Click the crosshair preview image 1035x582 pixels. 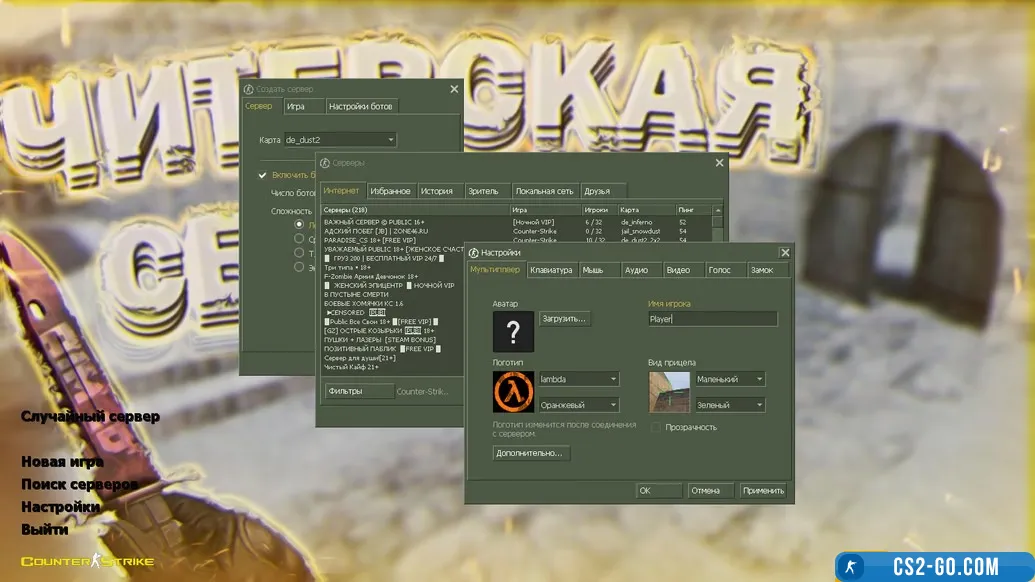pos(669,392)
